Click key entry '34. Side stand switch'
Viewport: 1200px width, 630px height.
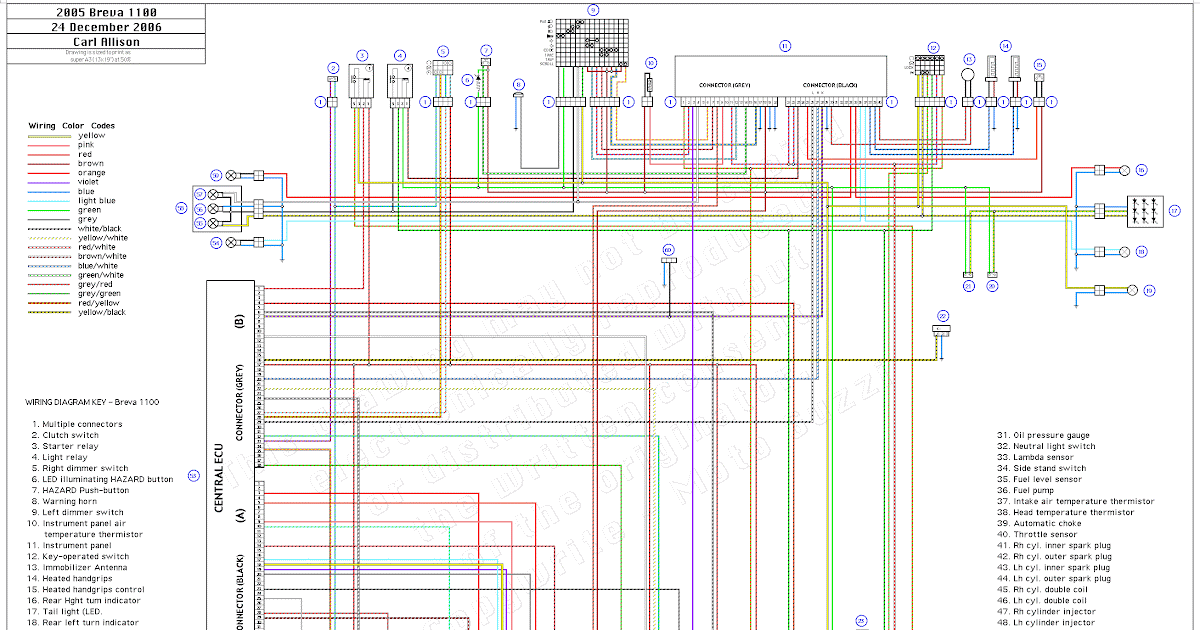pos(1041,468)
